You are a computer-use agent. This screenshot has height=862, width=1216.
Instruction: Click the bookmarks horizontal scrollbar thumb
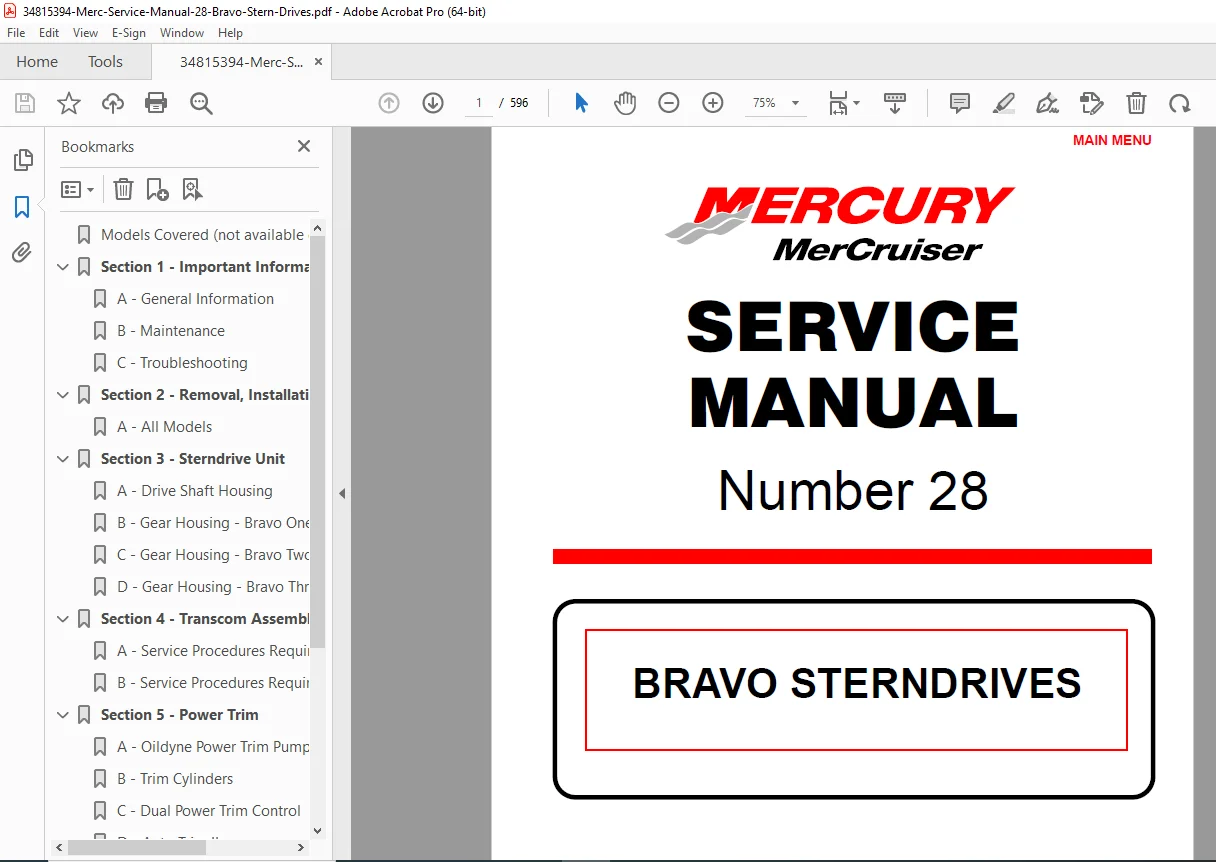tap(137, 847)
